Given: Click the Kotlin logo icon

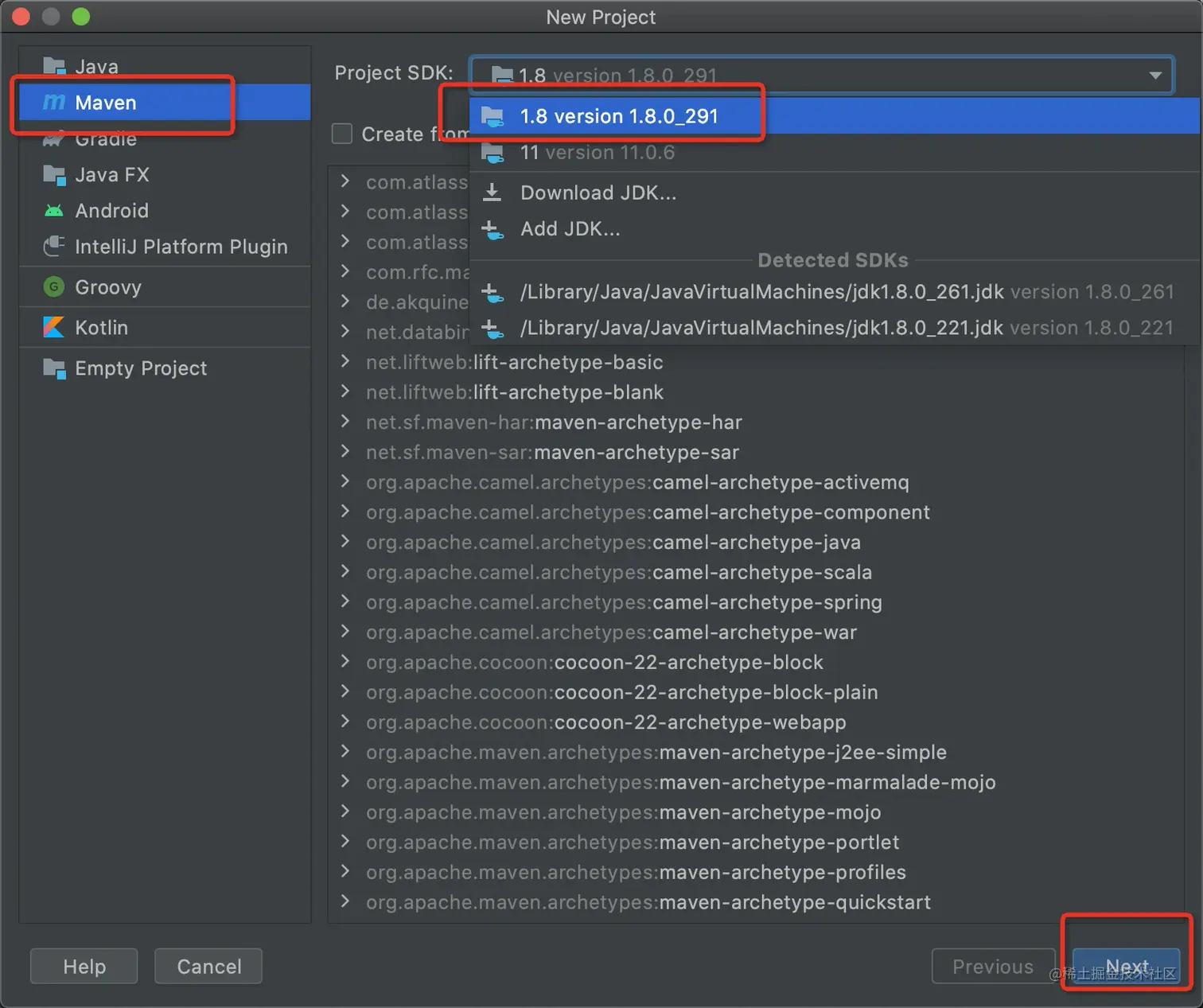Looking at the screenshot, I should click(54, 327).
